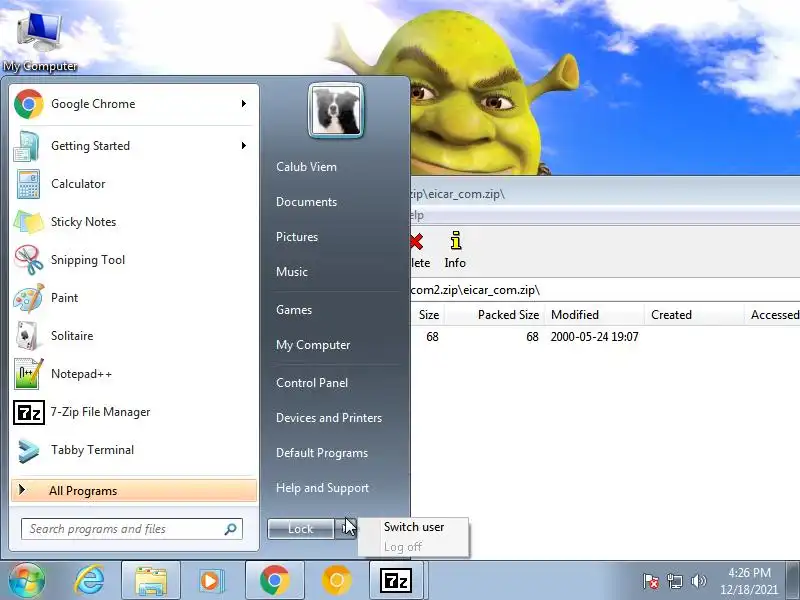Viewport: 800px width, 600px height.
Task: Open Snipping Tool from Start menu
Action: [x=133, y=260]
